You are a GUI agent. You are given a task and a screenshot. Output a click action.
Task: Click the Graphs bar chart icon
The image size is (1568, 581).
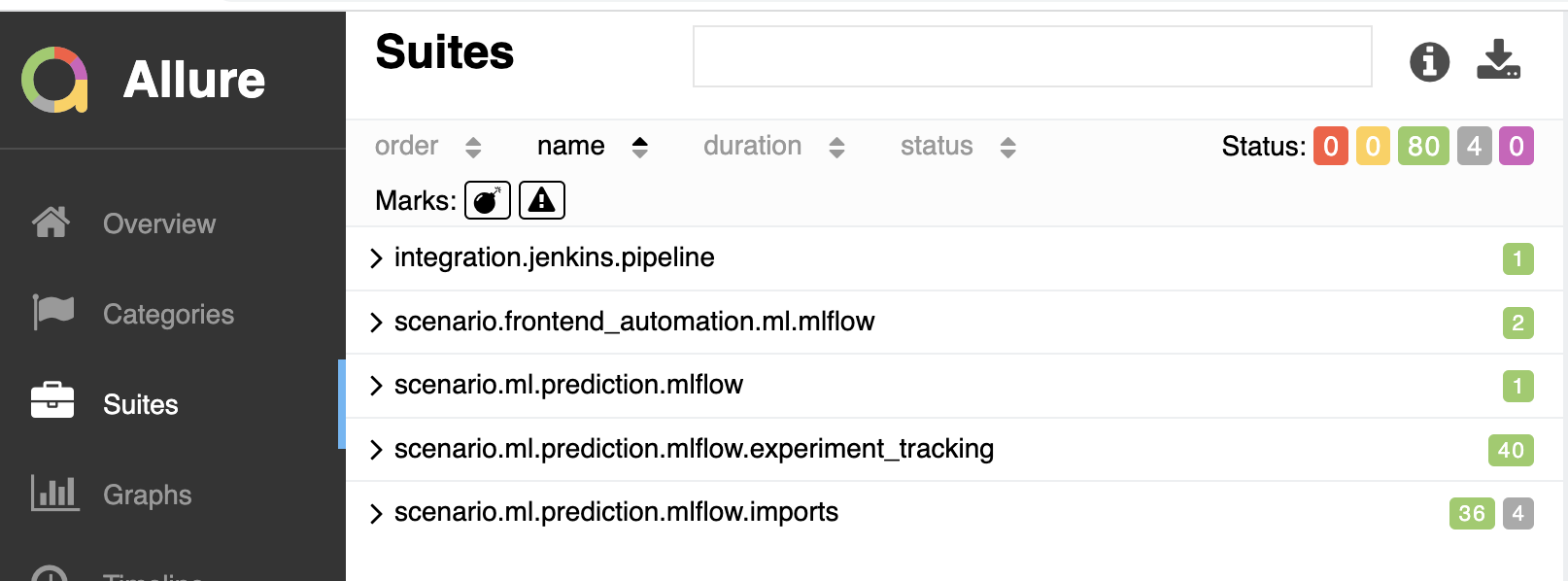[x=54, y=493]
